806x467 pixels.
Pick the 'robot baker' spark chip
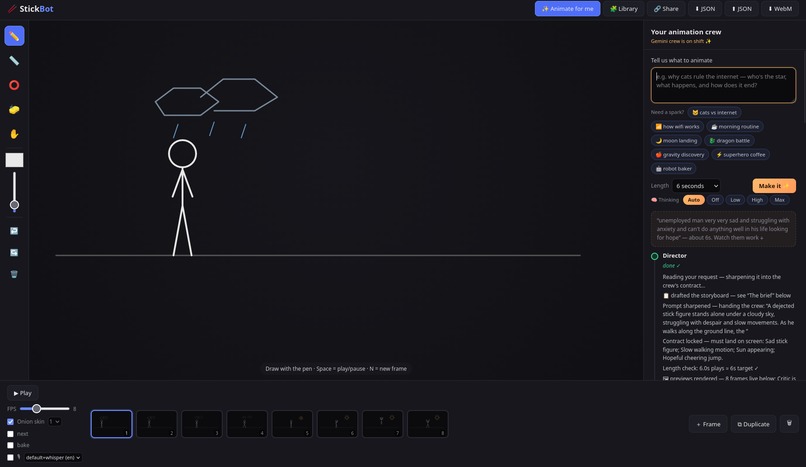pos(673,169)
